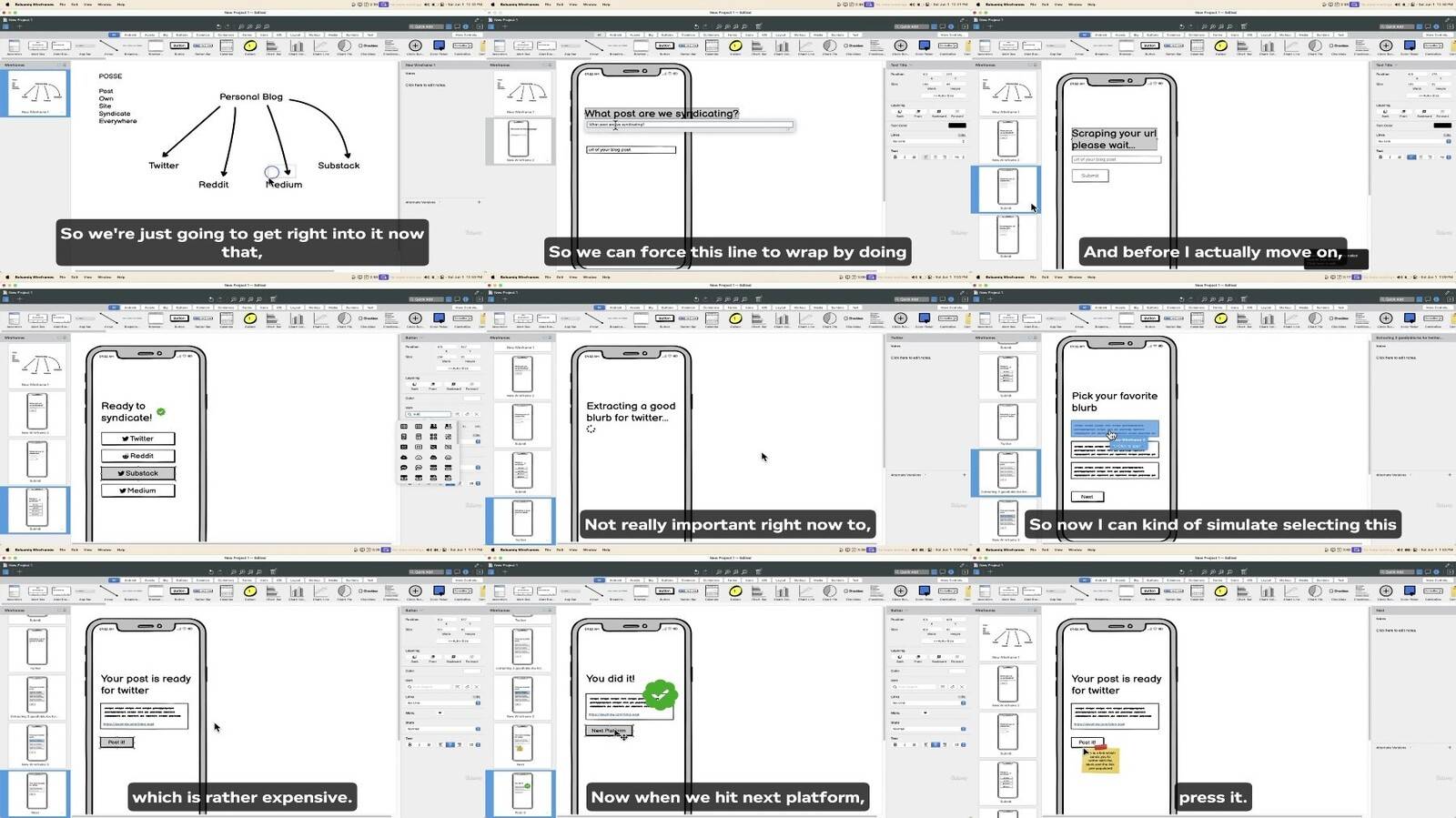Click the ComboBox control in the POSSE diagram window toolbar
The height and width of the screenshot is (818, 1456).
click(x=462, y=45)
